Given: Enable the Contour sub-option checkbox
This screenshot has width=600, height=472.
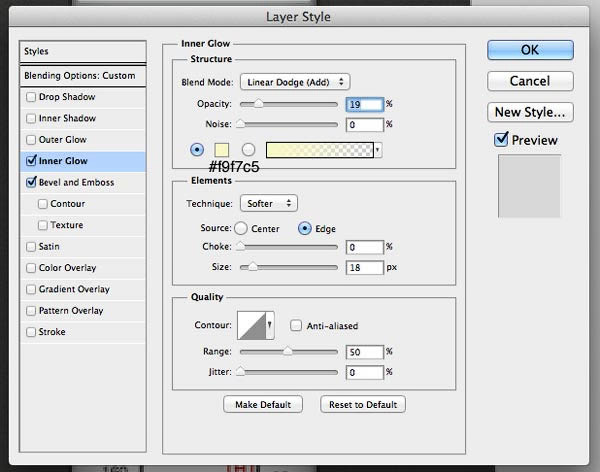Looking at the screenshot, I should coord(42,204).
